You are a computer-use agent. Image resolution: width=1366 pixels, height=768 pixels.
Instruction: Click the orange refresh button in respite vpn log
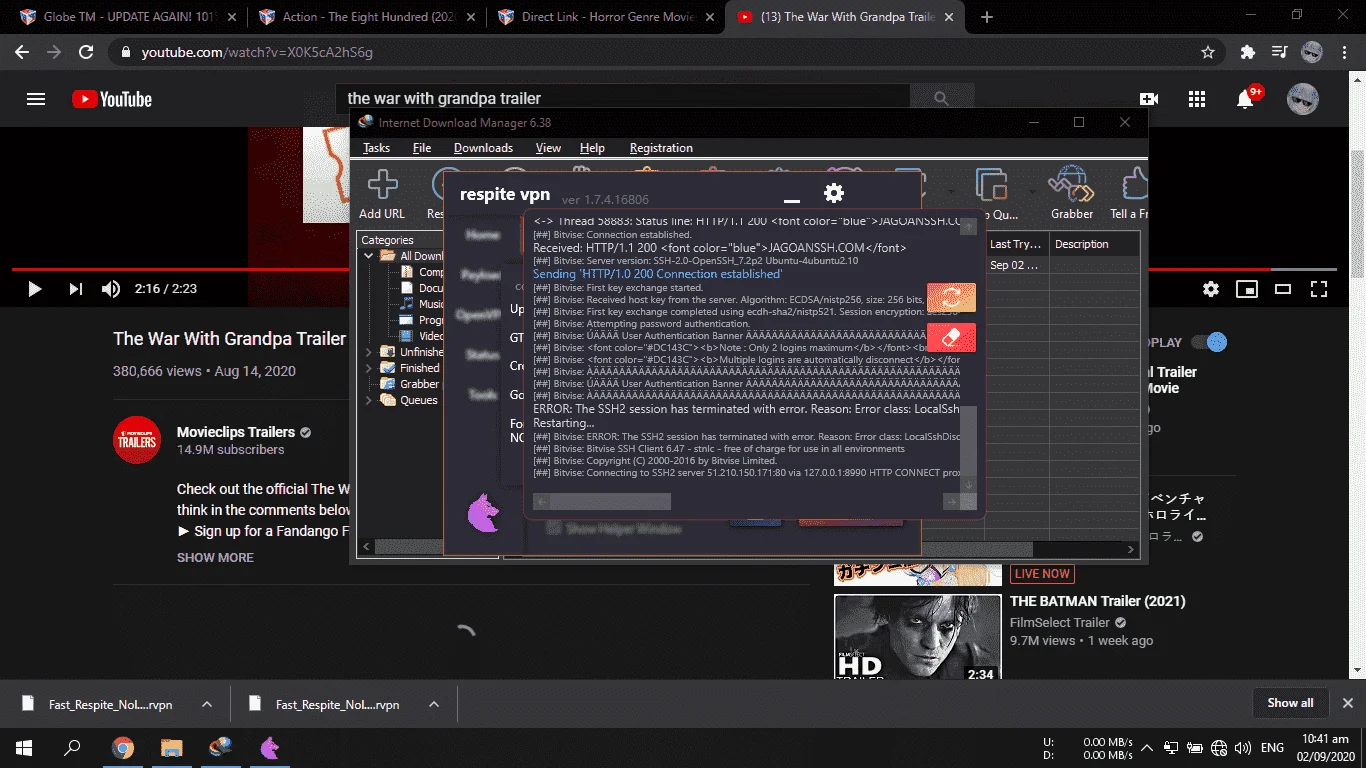point(951,298)
